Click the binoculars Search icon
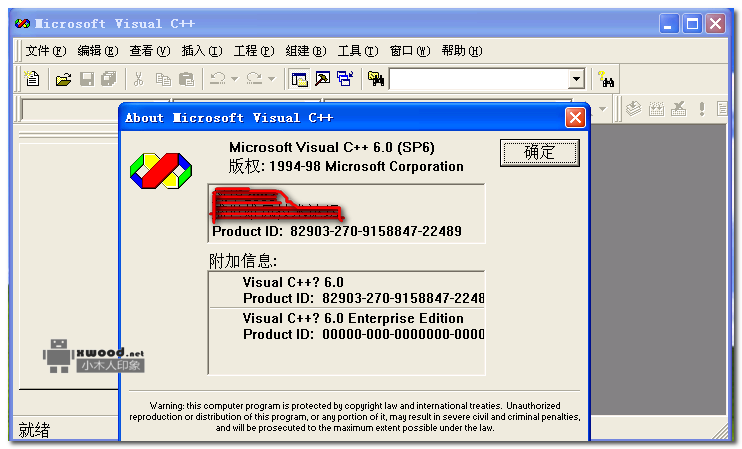 point(605,79)
